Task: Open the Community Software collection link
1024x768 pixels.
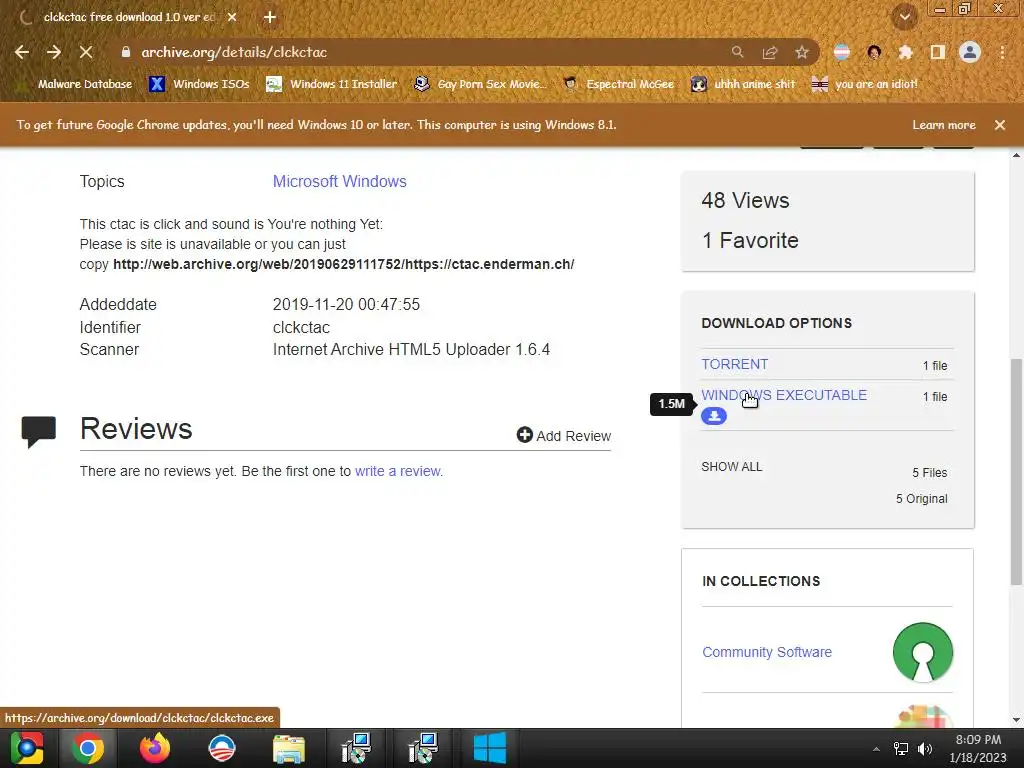Action: tap(767, 652)
